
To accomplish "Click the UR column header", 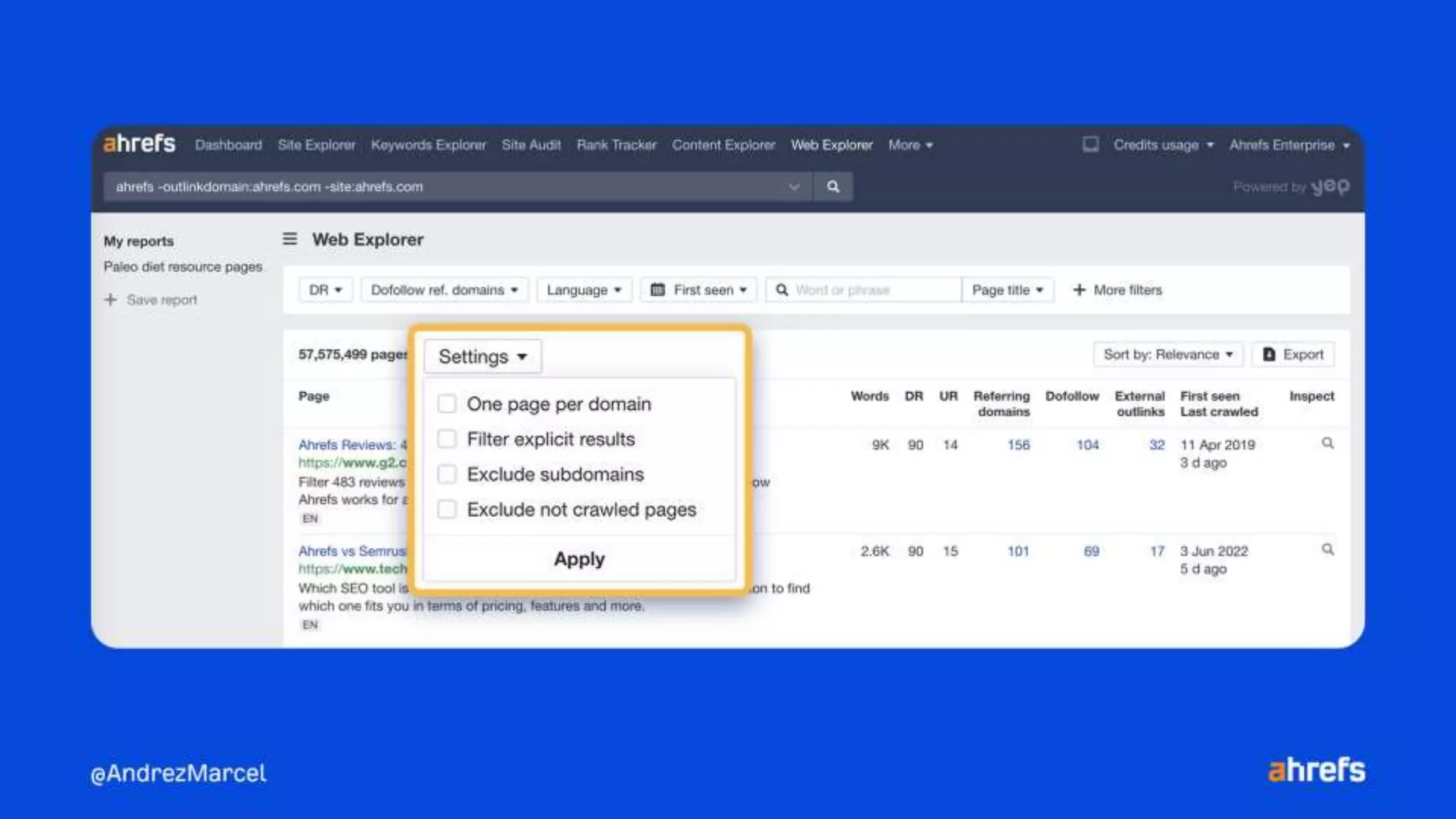I will pyautogui.click(x=948, y=396).
